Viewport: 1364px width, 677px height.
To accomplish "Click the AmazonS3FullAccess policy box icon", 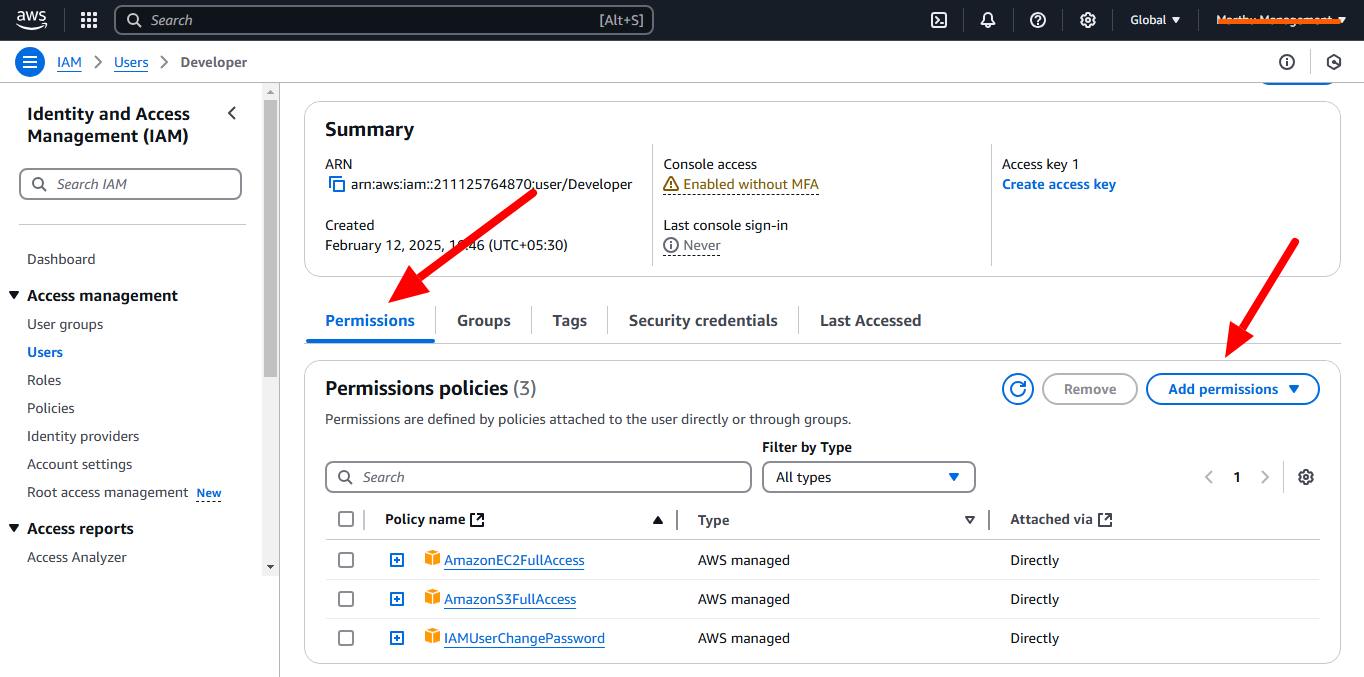I will click(432, 597).
